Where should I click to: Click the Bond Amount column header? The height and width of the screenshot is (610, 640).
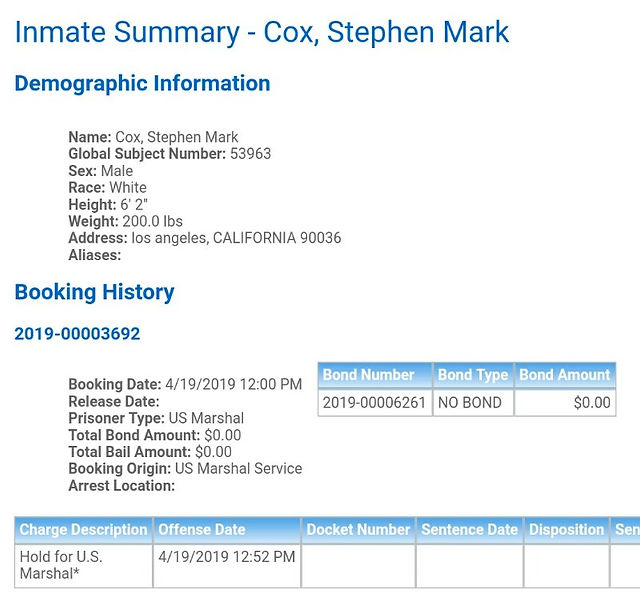(x=565, y=375)
